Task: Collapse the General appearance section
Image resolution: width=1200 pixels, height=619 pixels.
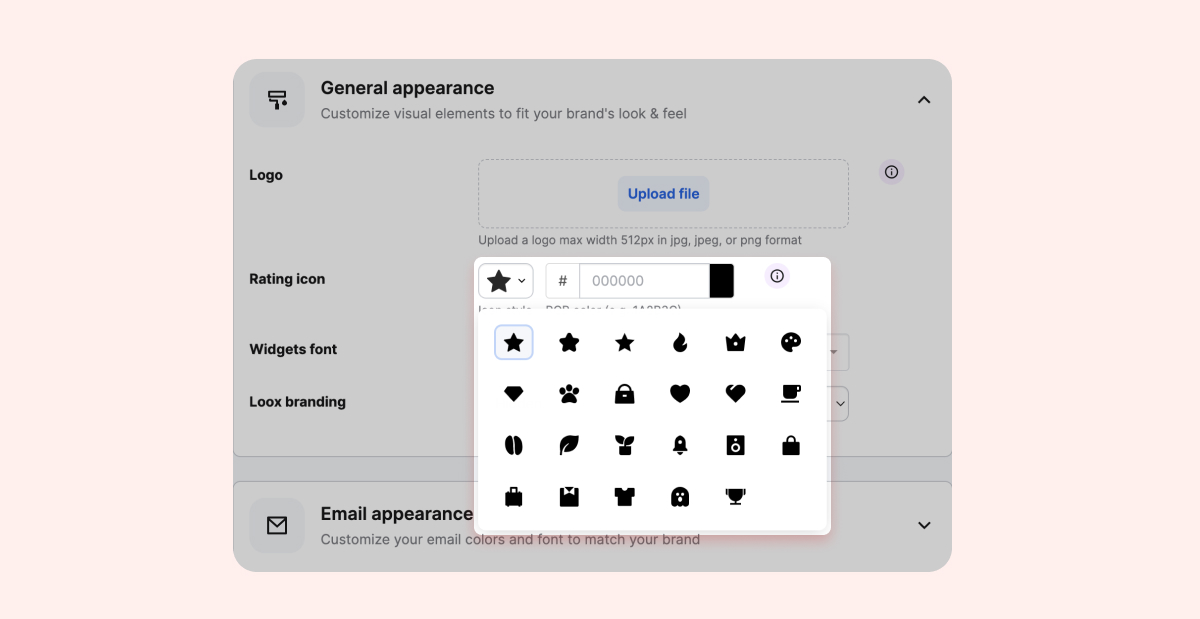Action: (924, 99)
